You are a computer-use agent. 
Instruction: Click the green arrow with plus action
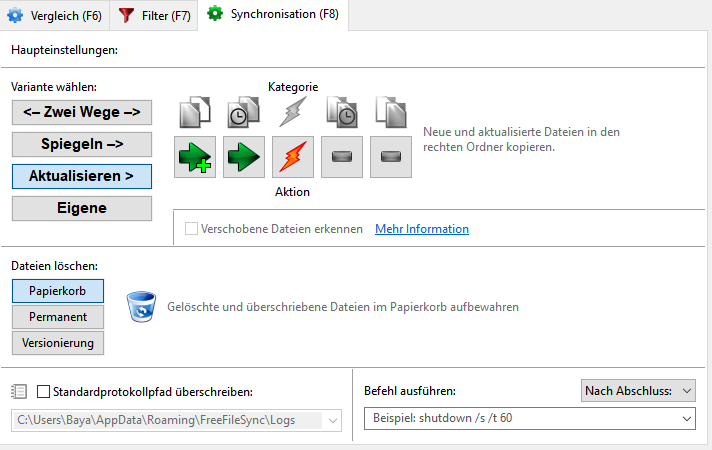(195, 157)
